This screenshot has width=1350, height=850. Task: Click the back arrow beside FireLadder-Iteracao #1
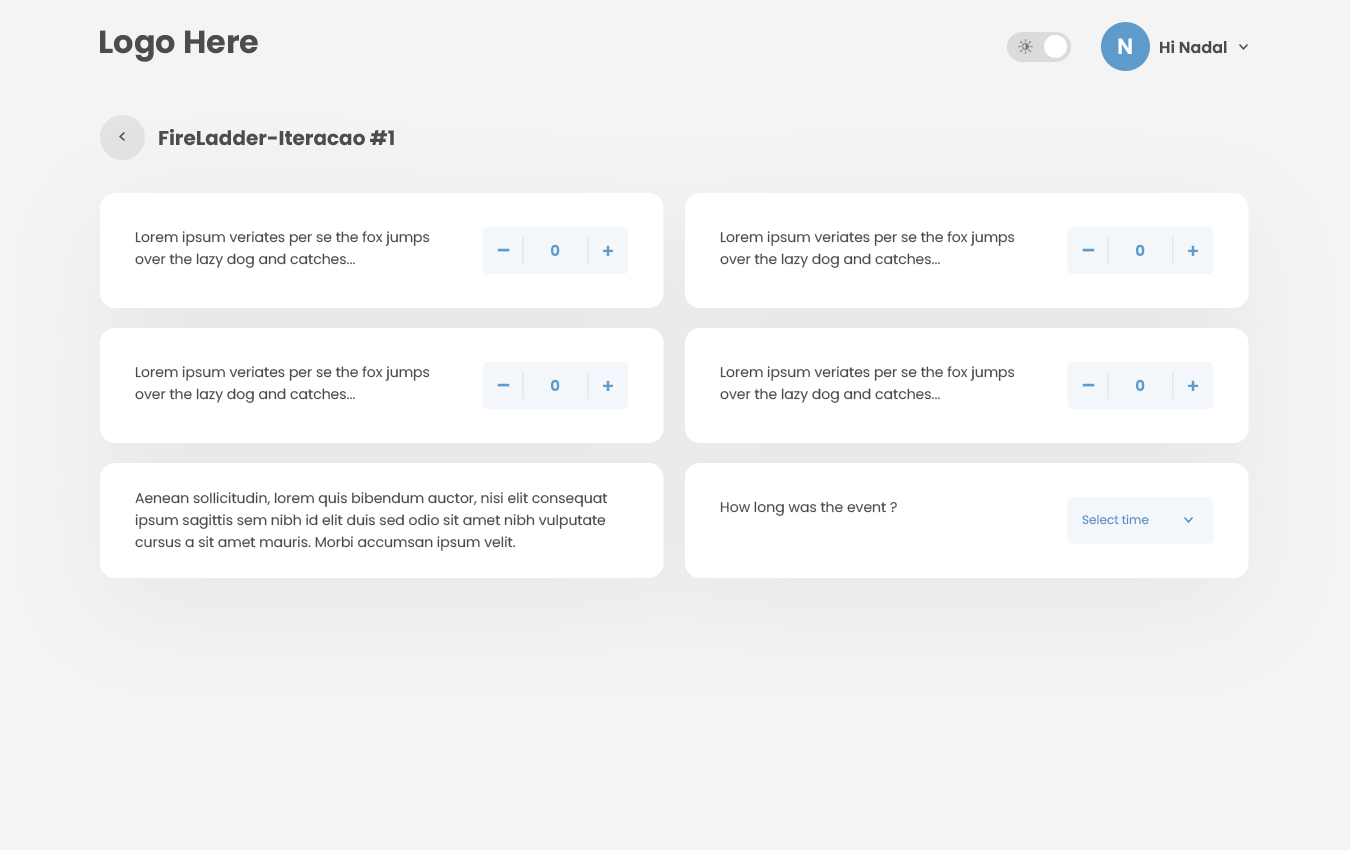(122, 137)
